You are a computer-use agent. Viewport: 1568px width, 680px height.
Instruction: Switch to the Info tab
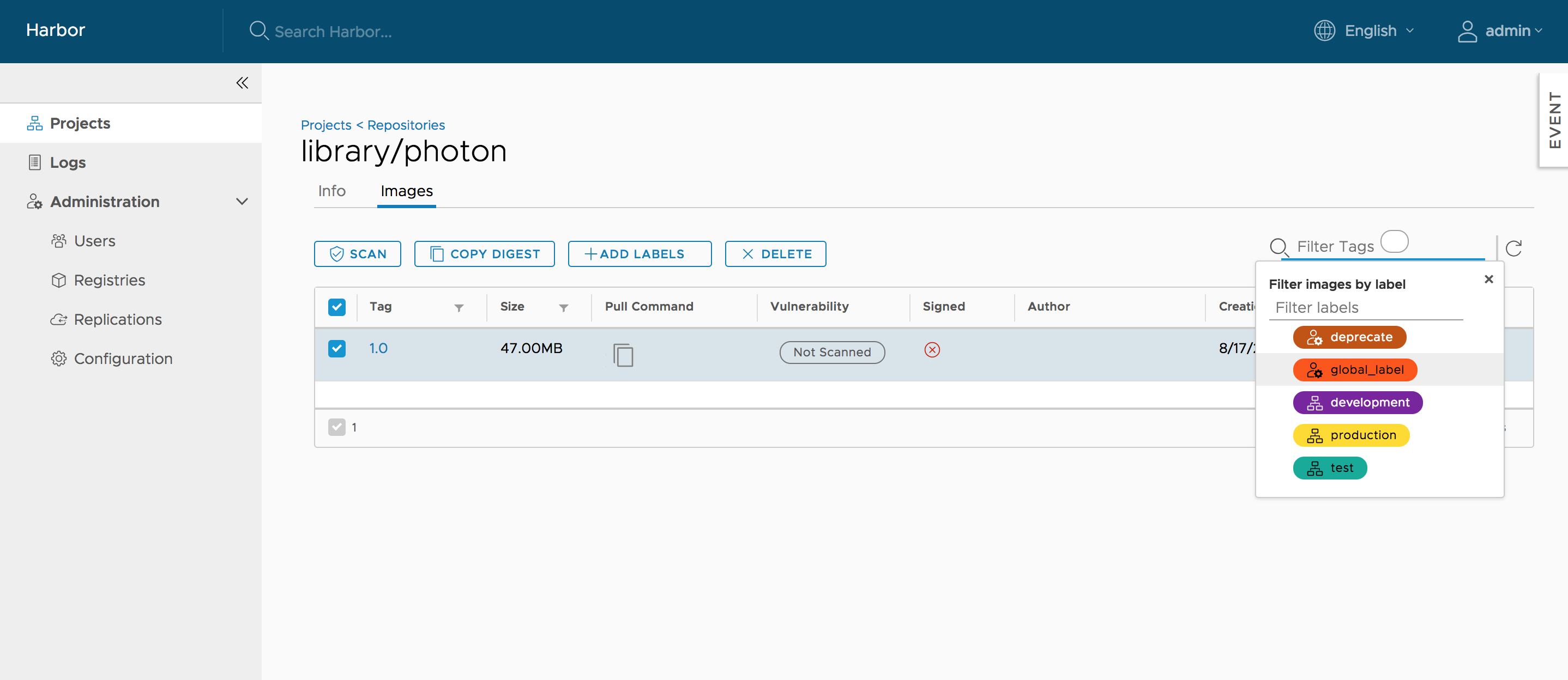(x=332, y=190)
